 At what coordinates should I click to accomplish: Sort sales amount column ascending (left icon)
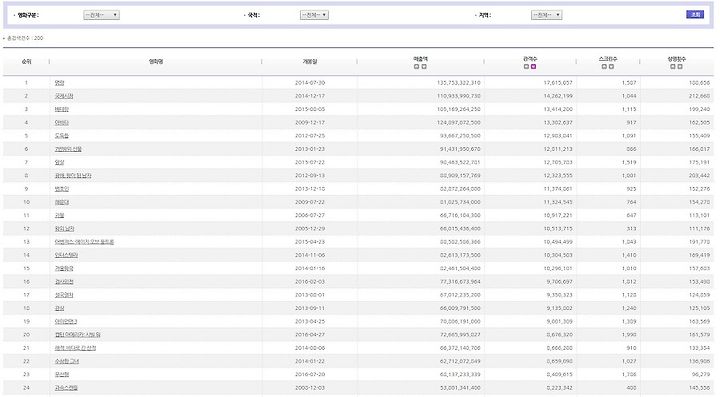point(416,67)
